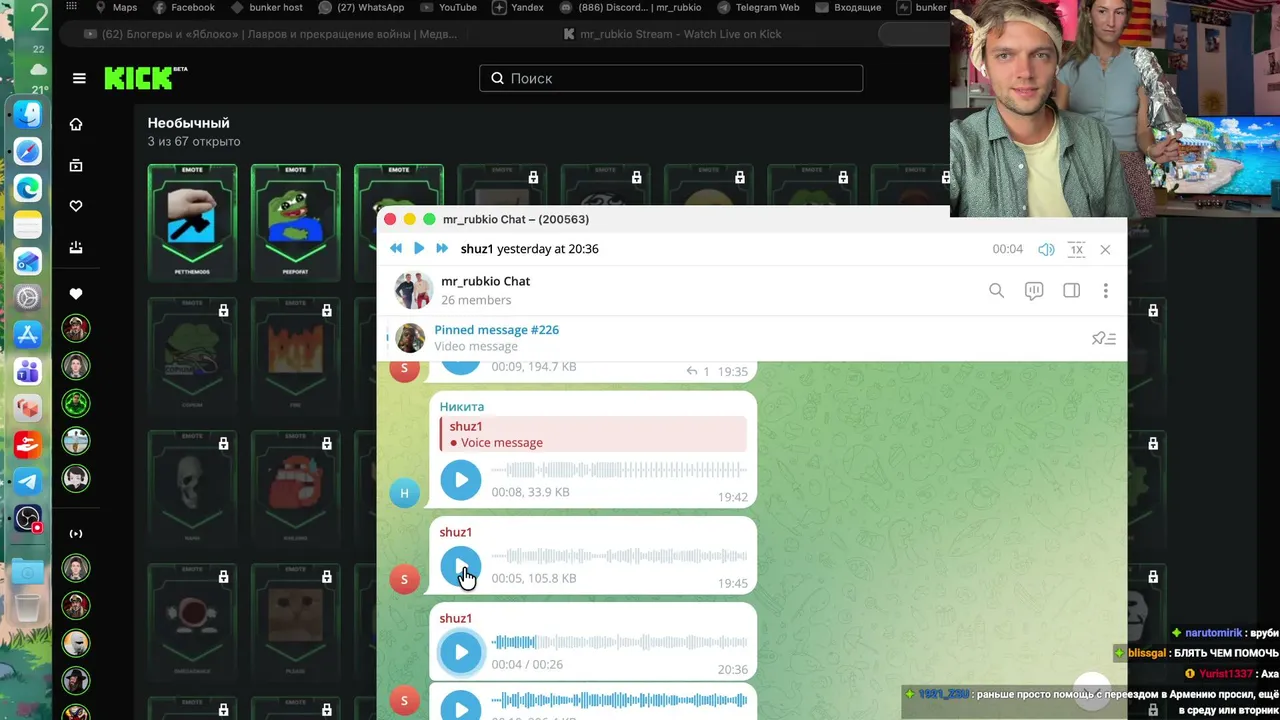Viewport: 1280px width, 720px height.
Task: Open the mr_rubkio Chat group avatar
Action: point(413,290)
